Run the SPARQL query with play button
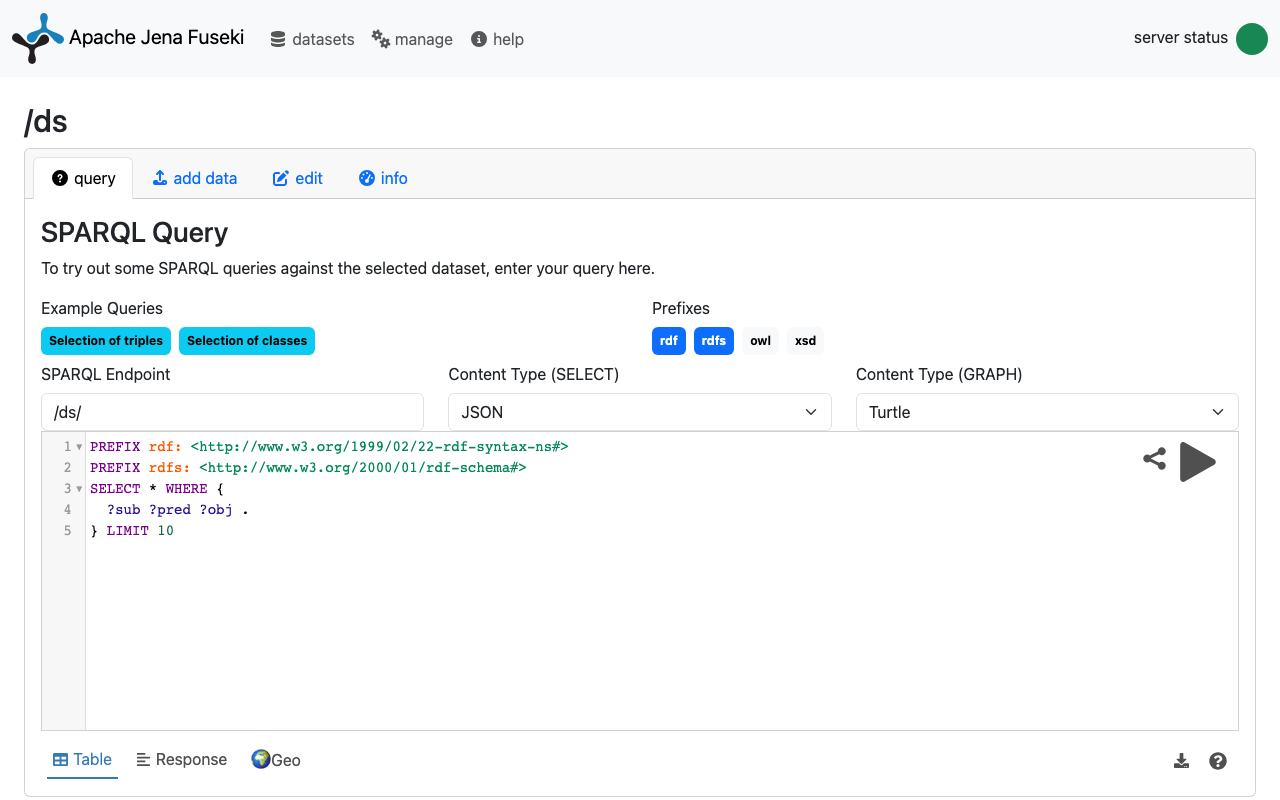Image resolution: width=1280 pixels, height=800 pixels. tap(1198, 462)
